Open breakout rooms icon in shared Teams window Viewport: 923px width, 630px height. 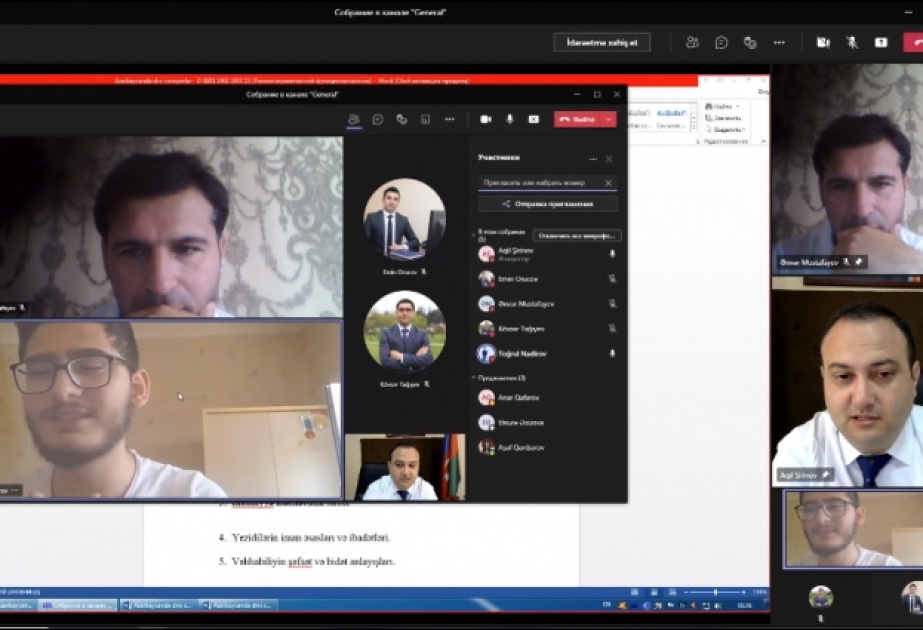[426, 120]
